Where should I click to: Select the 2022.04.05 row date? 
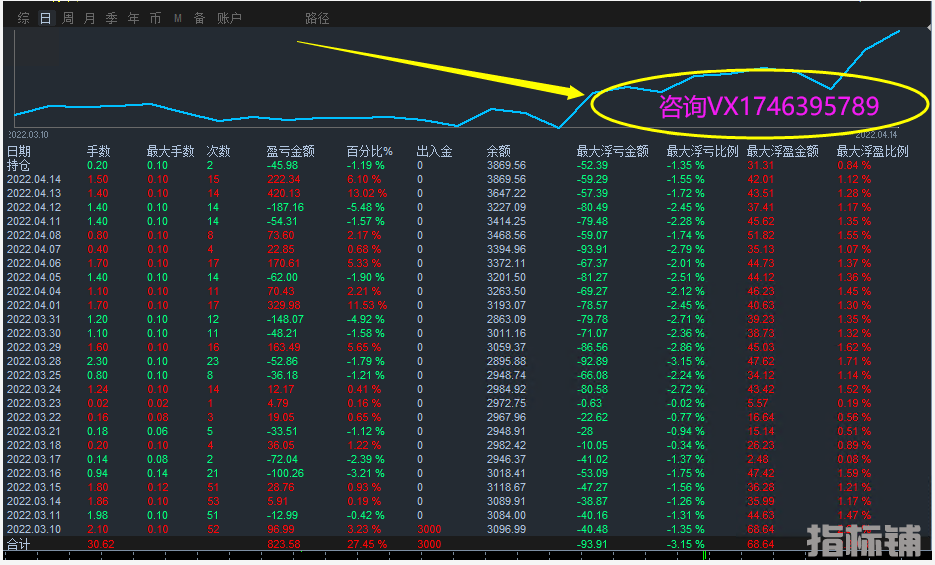coord(33,277)
